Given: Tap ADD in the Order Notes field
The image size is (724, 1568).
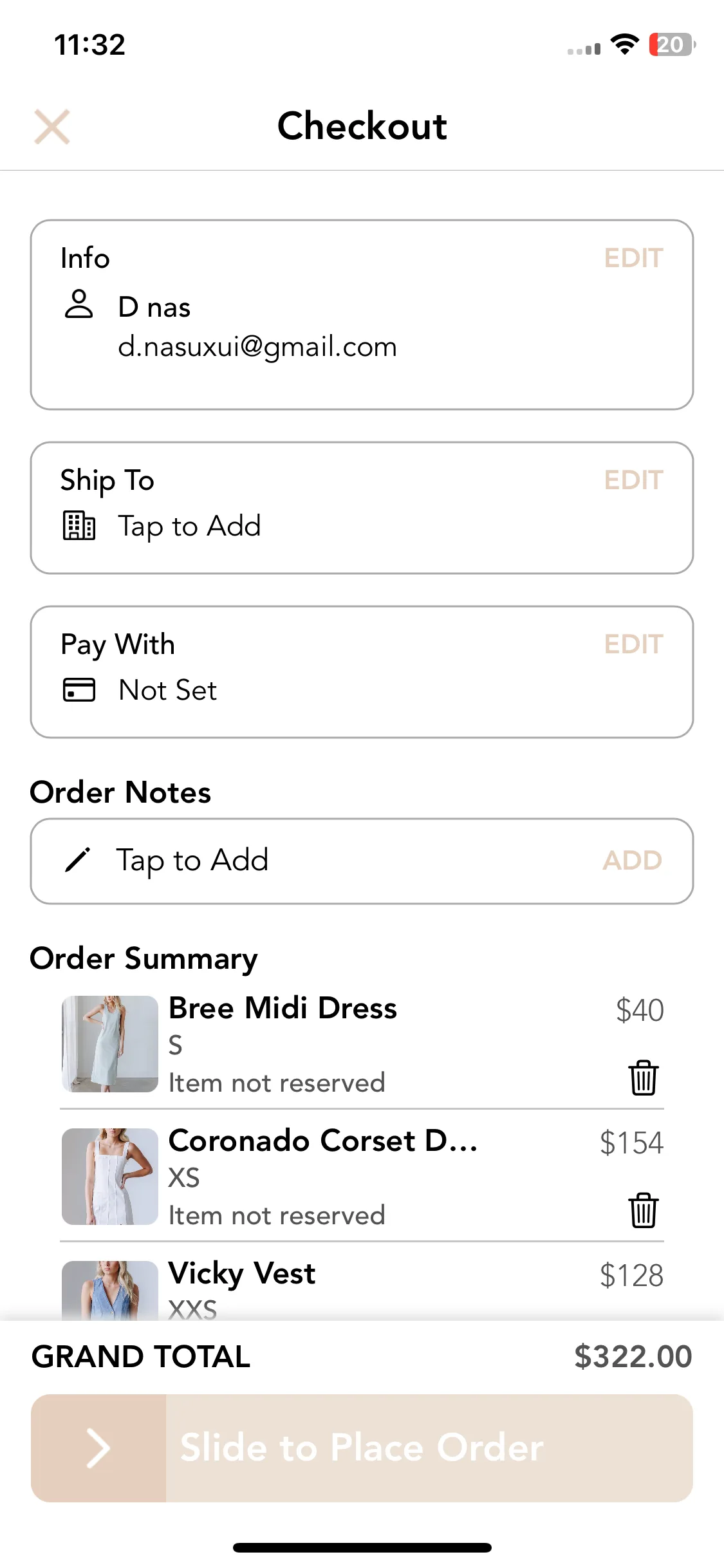Looking at the screenshot, I should tap(632, 861).
